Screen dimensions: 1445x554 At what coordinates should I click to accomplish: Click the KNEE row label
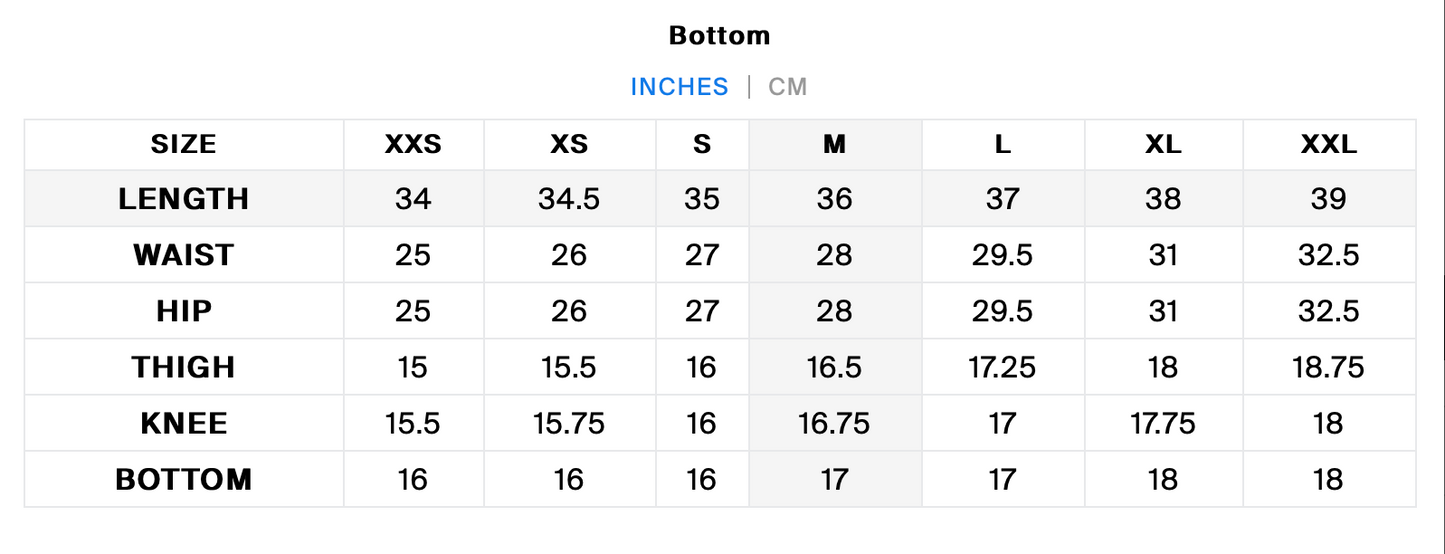click(x=184, y=423)
